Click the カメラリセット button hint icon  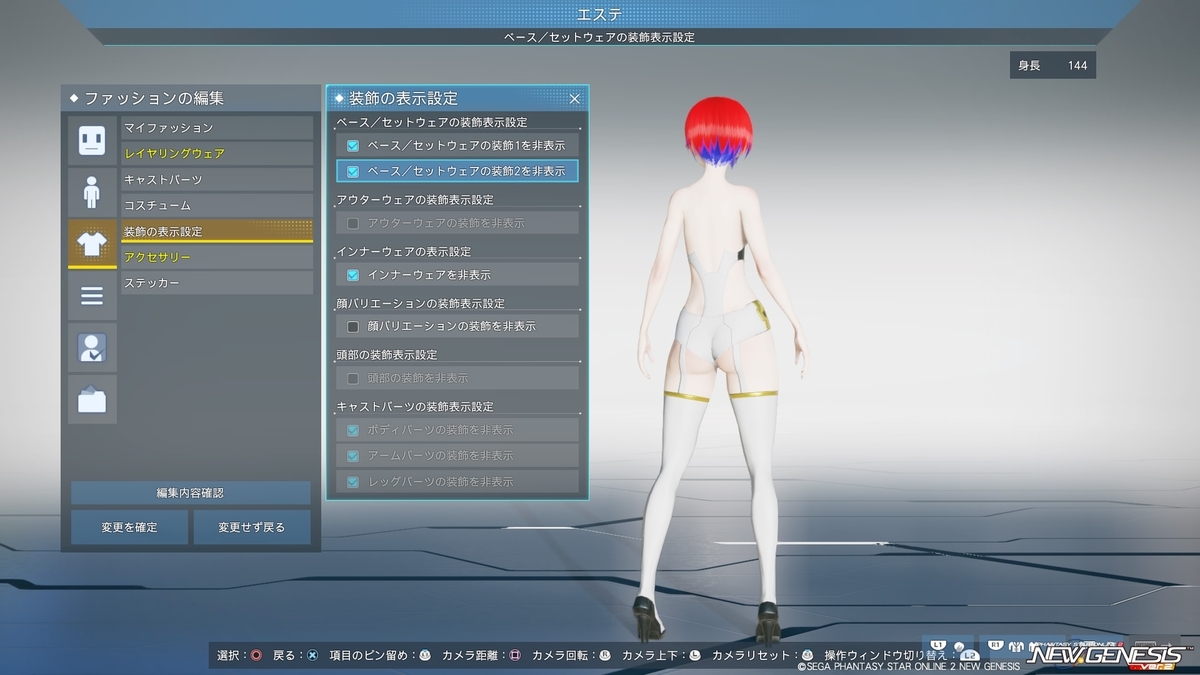[807, 656]
